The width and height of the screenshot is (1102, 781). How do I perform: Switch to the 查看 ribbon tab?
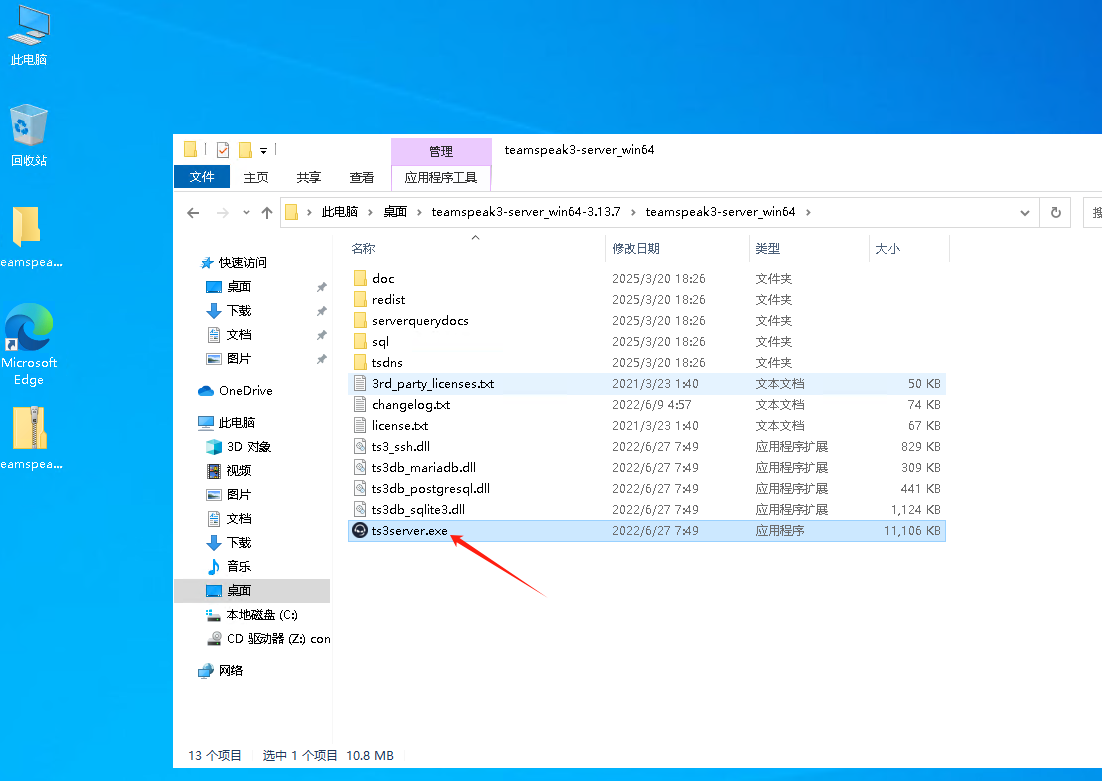362,177
